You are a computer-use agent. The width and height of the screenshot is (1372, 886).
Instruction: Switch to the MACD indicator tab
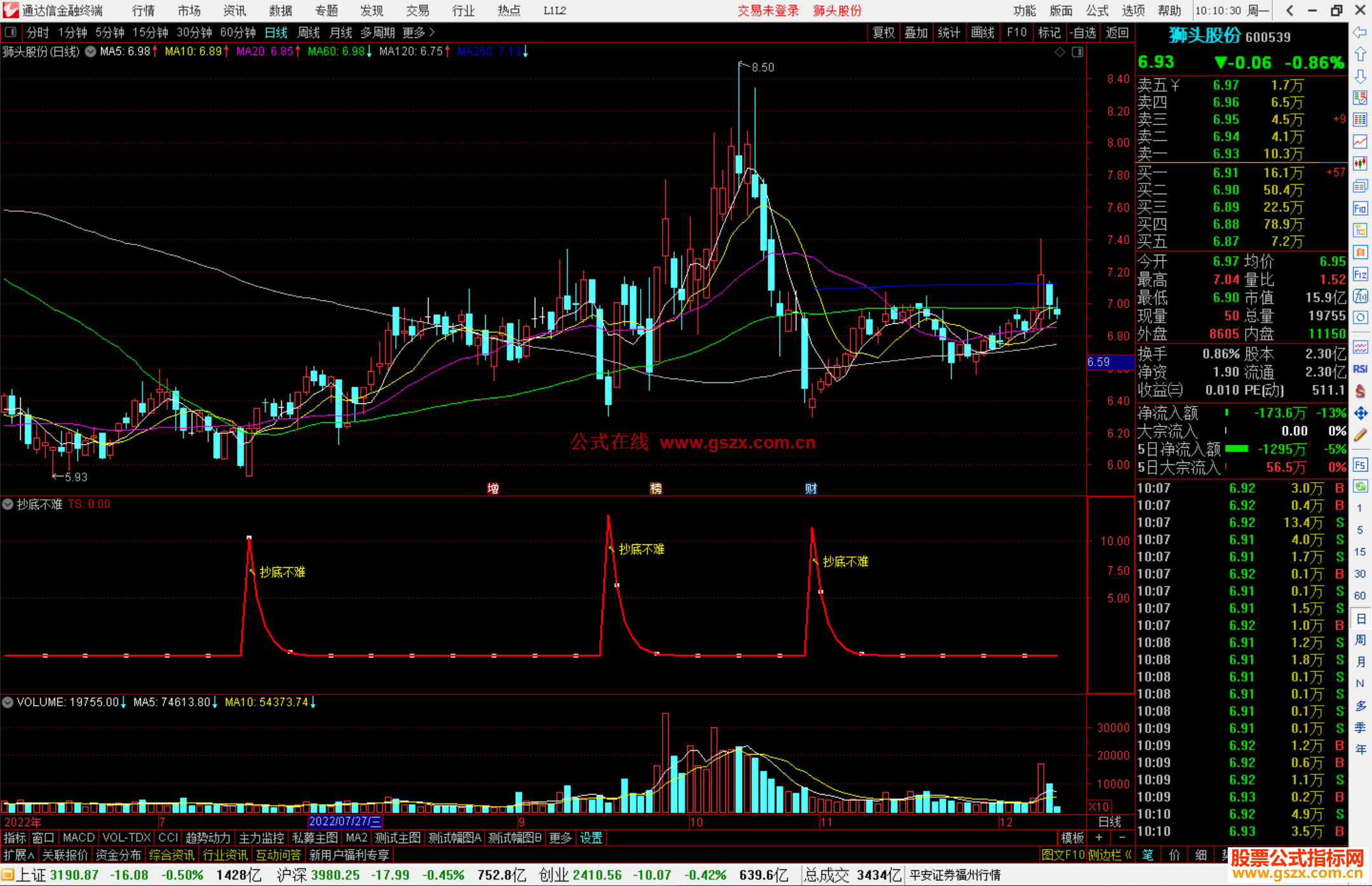pyautogui.click(x=78, y=838)
